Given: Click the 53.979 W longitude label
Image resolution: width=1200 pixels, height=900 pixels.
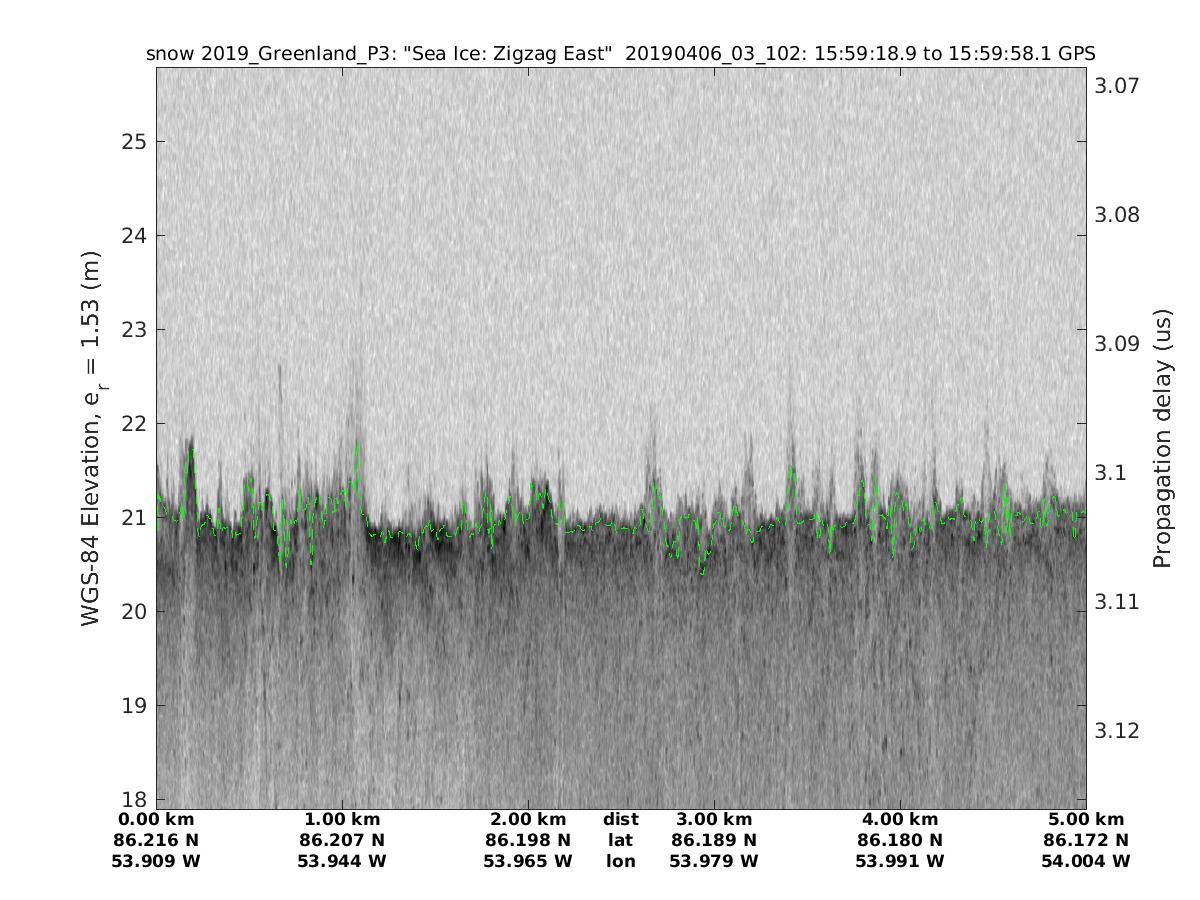Looking at the screenshot, I should tap(714, 861).
